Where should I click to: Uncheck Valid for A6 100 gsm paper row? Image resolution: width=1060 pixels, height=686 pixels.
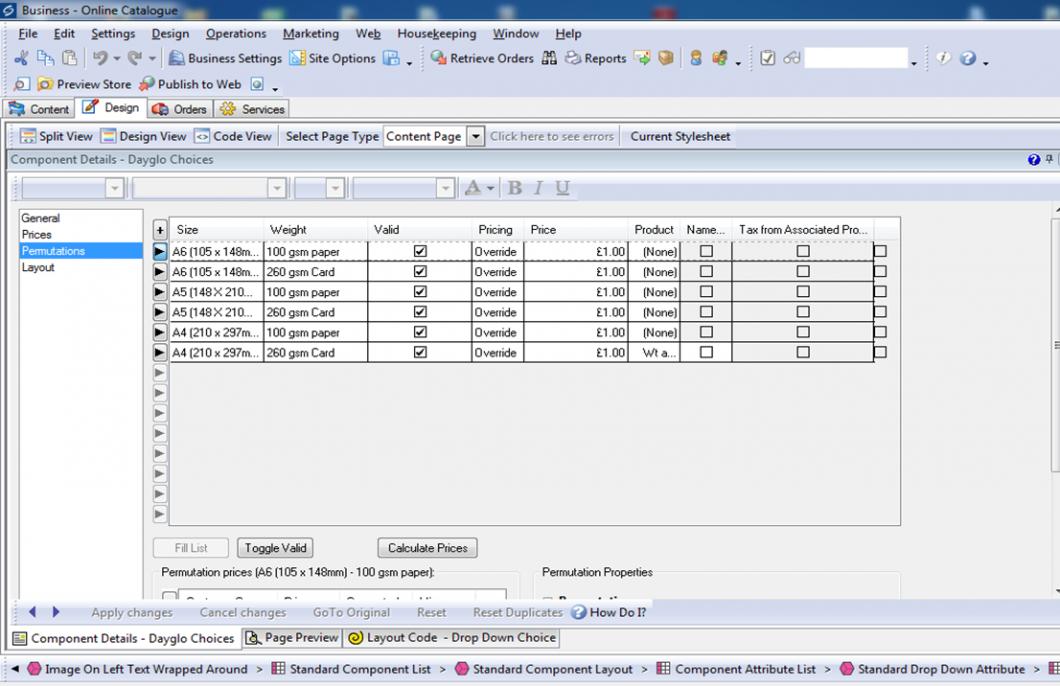pyautogui.click(x=420, y=252)
